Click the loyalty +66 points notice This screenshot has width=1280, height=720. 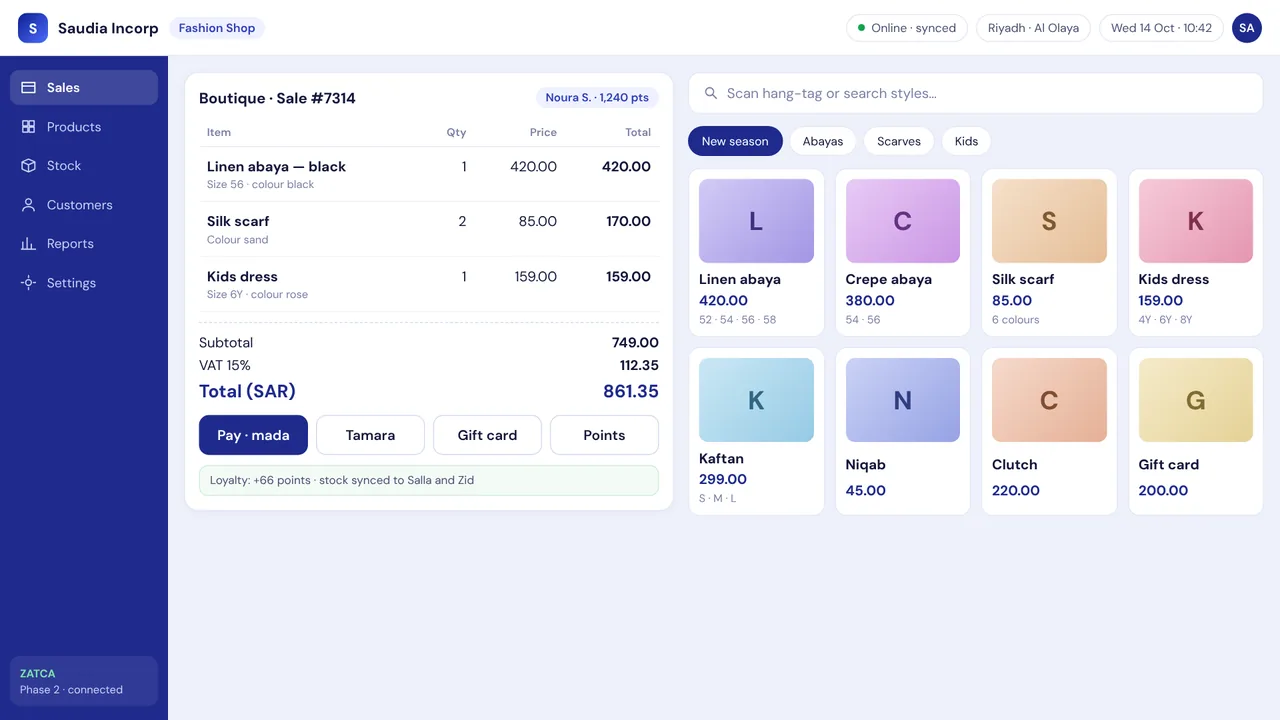(x=429, y=480)
